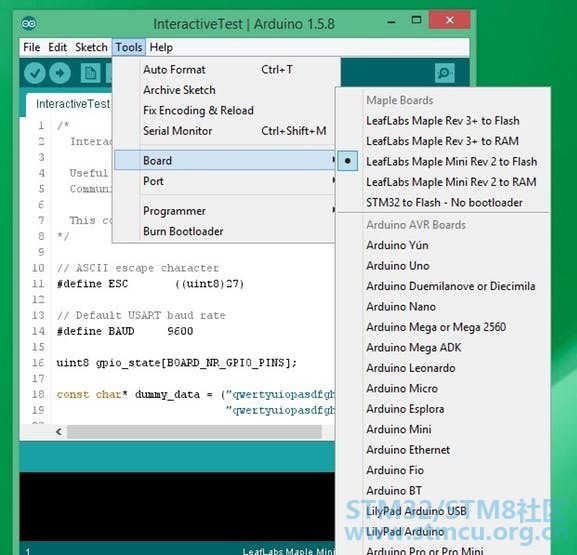Click the black console output area
Screen dimensions: 577x555
(x=177, y=506)
